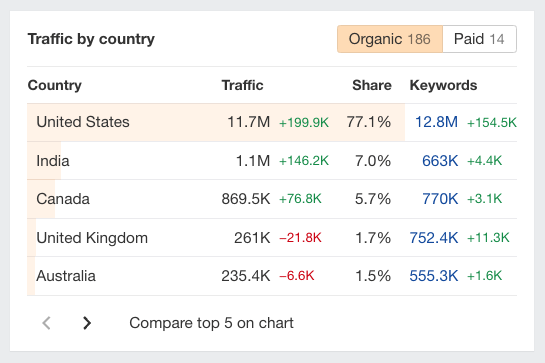Go to next page of countries

87,323
